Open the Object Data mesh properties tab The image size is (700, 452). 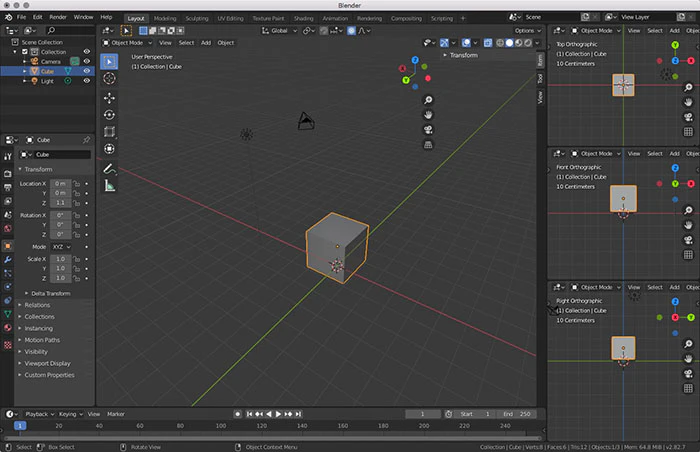tap(8, 314)
